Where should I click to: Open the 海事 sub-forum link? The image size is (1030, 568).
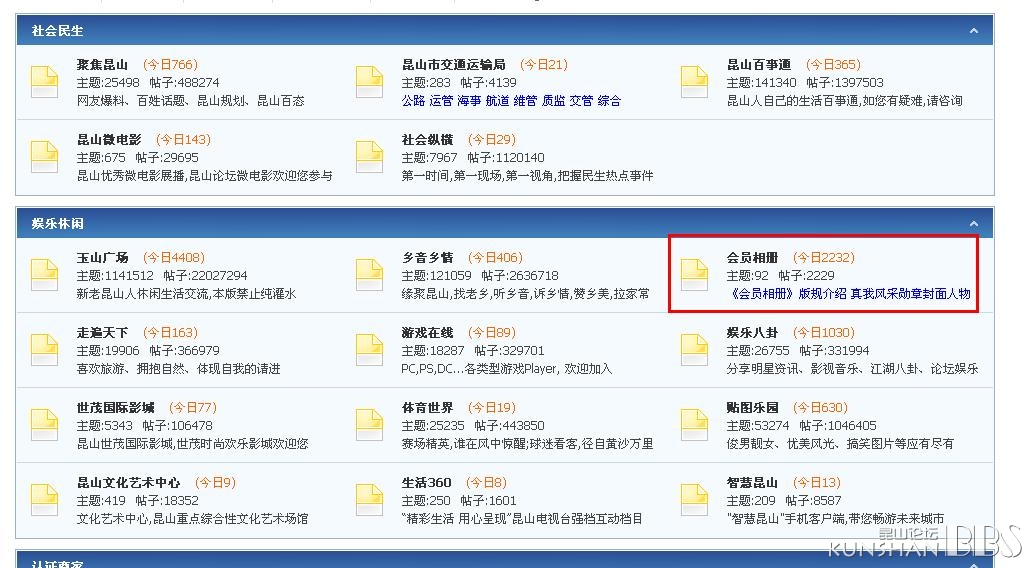pos(469,100)
